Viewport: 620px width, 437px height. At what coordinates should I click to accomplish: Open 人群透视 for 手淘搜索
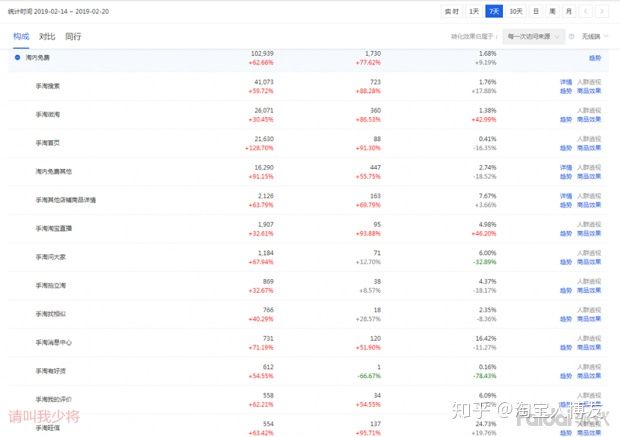(x=589, y=82)
